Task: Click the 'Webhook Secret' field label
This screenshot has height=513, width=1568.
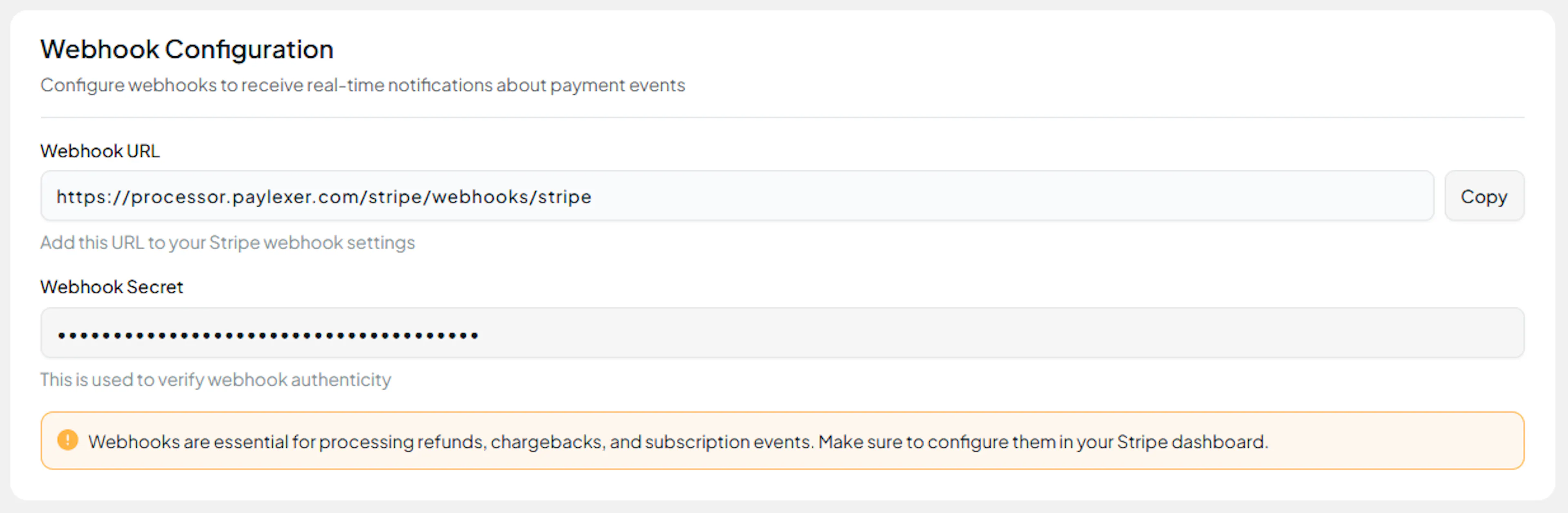Action: tap(111, 286)
